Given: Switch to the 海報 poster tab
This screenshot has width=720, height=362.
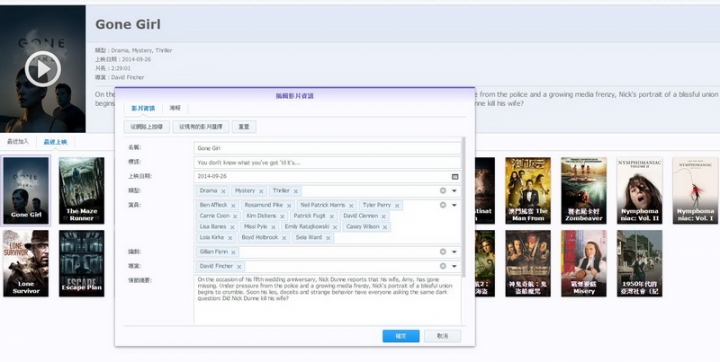Looking at the screenshot, I should [175, 108].
